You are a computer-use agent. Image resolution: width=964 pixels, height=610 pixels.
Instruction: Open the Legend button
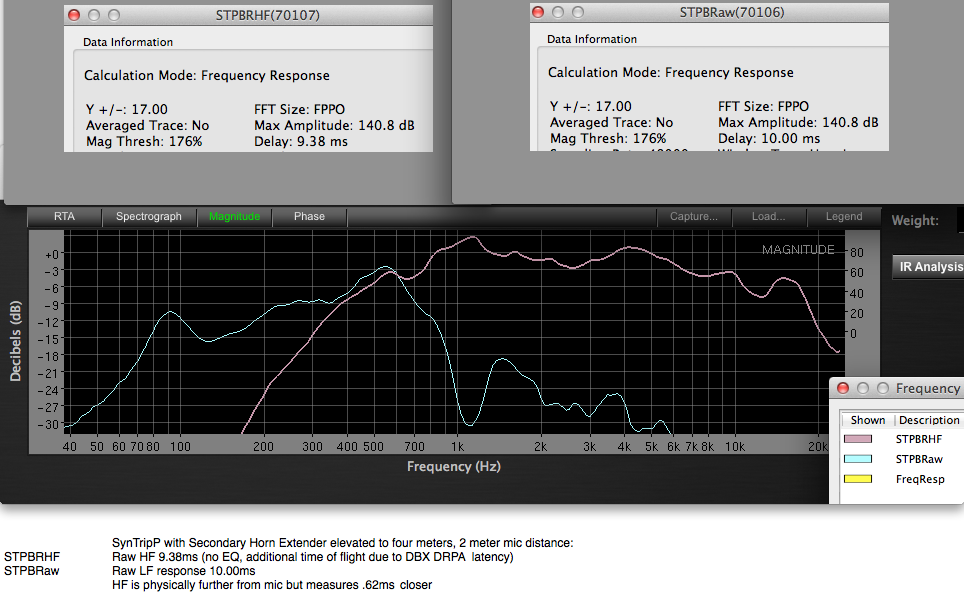tap(844, 216)
